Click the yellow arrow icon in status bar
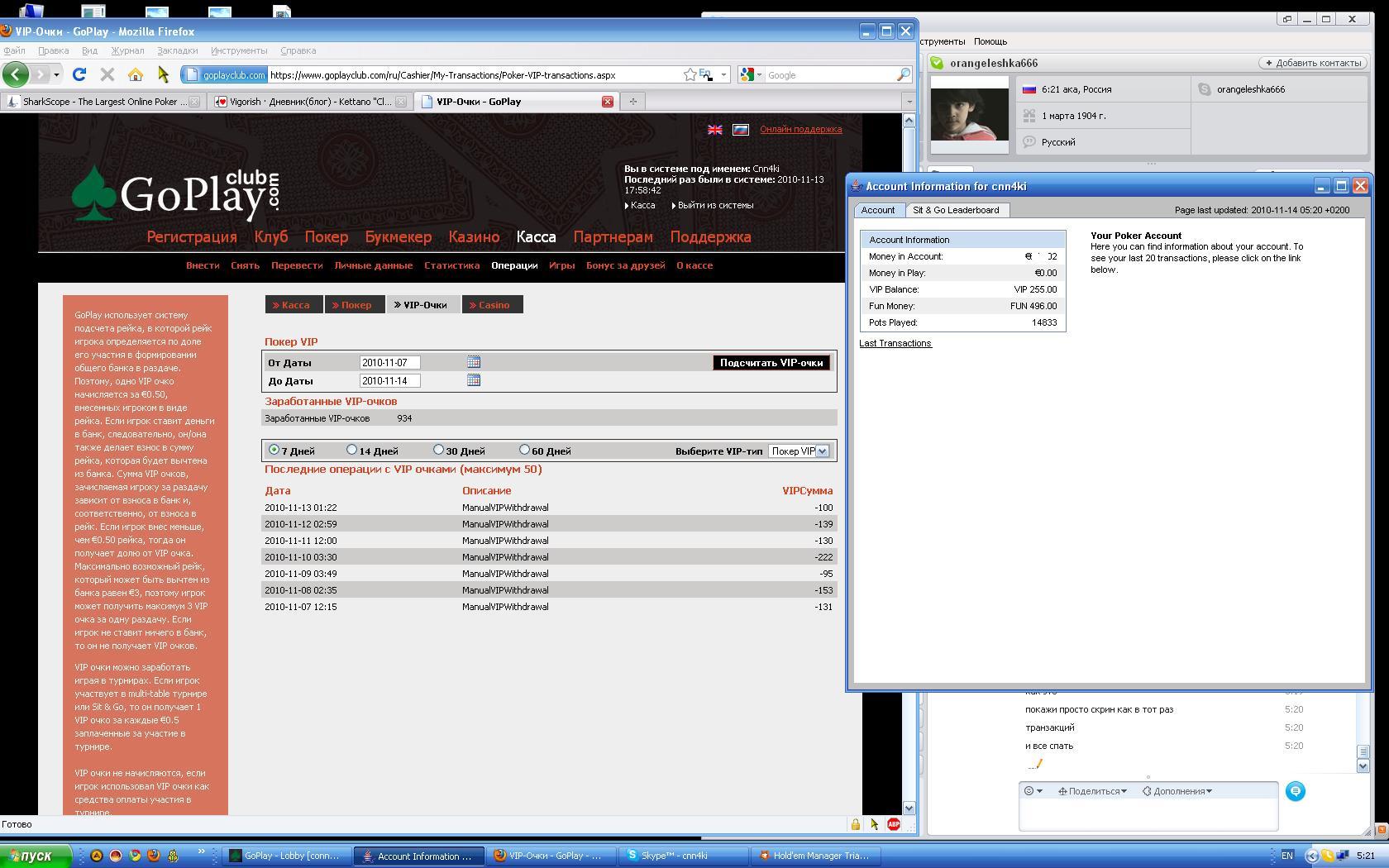 [875, 824]
